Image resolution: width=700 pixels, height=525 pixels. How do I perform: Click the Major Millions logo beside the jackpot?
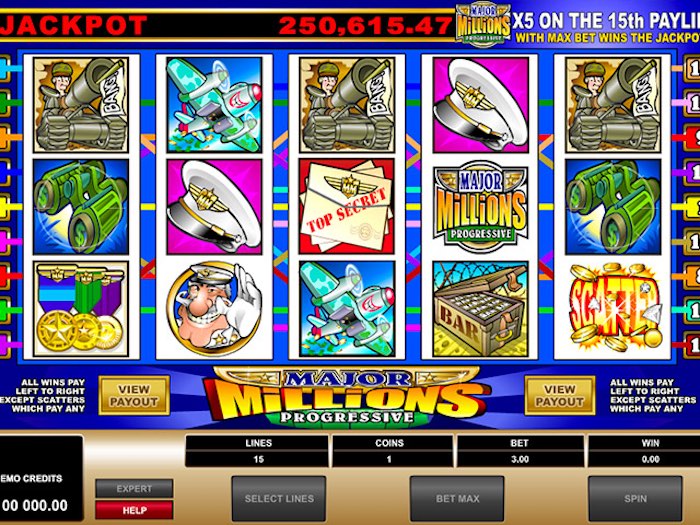[x=483, y=24]
